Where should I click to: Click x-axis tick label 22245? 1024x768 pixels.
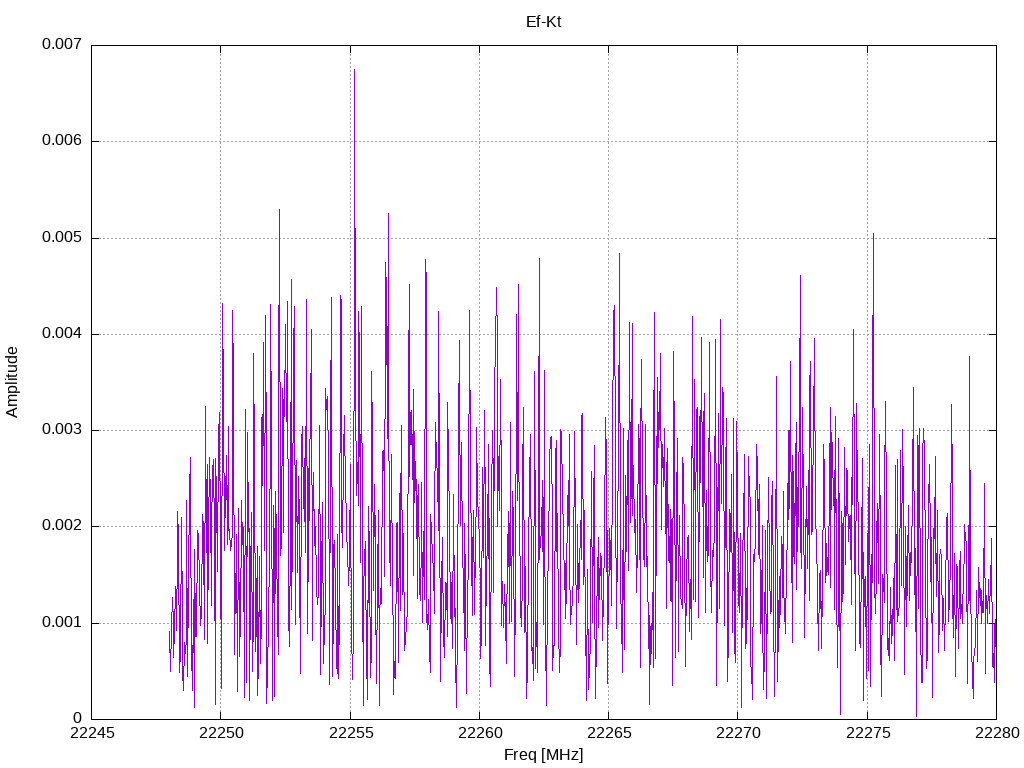92,733
